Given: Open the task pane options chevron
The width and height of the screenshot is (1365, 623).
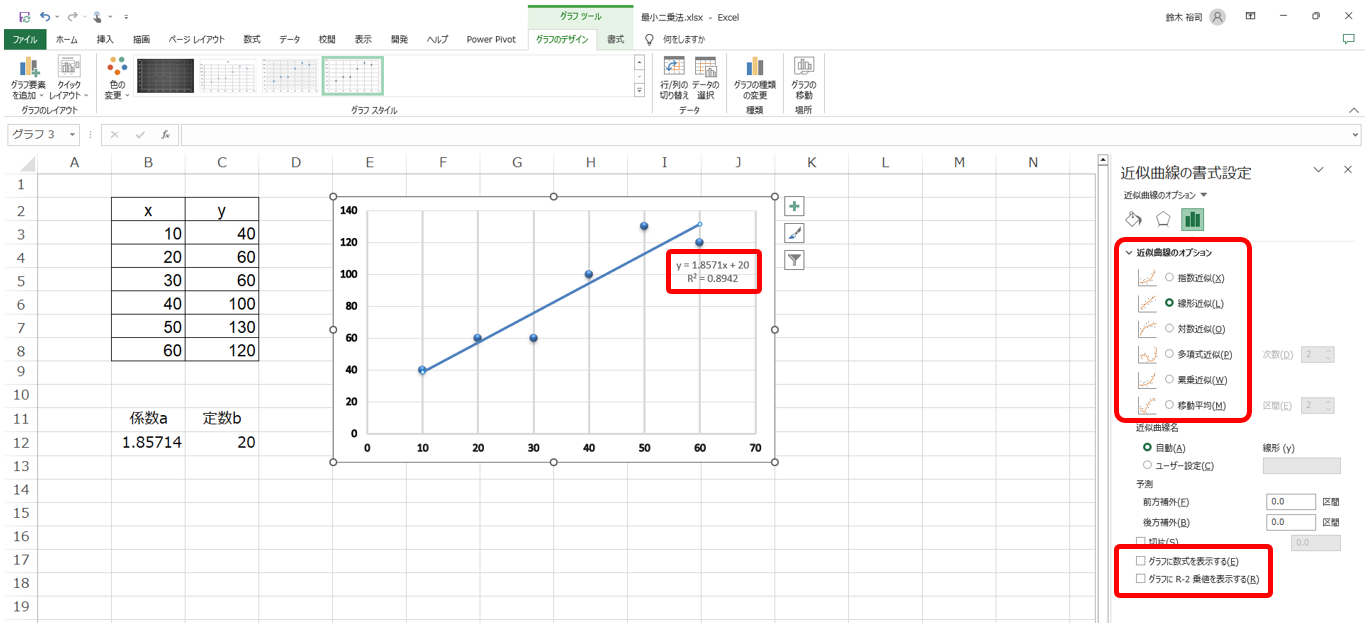Looking at the screenshot, I should (1318, 170).
